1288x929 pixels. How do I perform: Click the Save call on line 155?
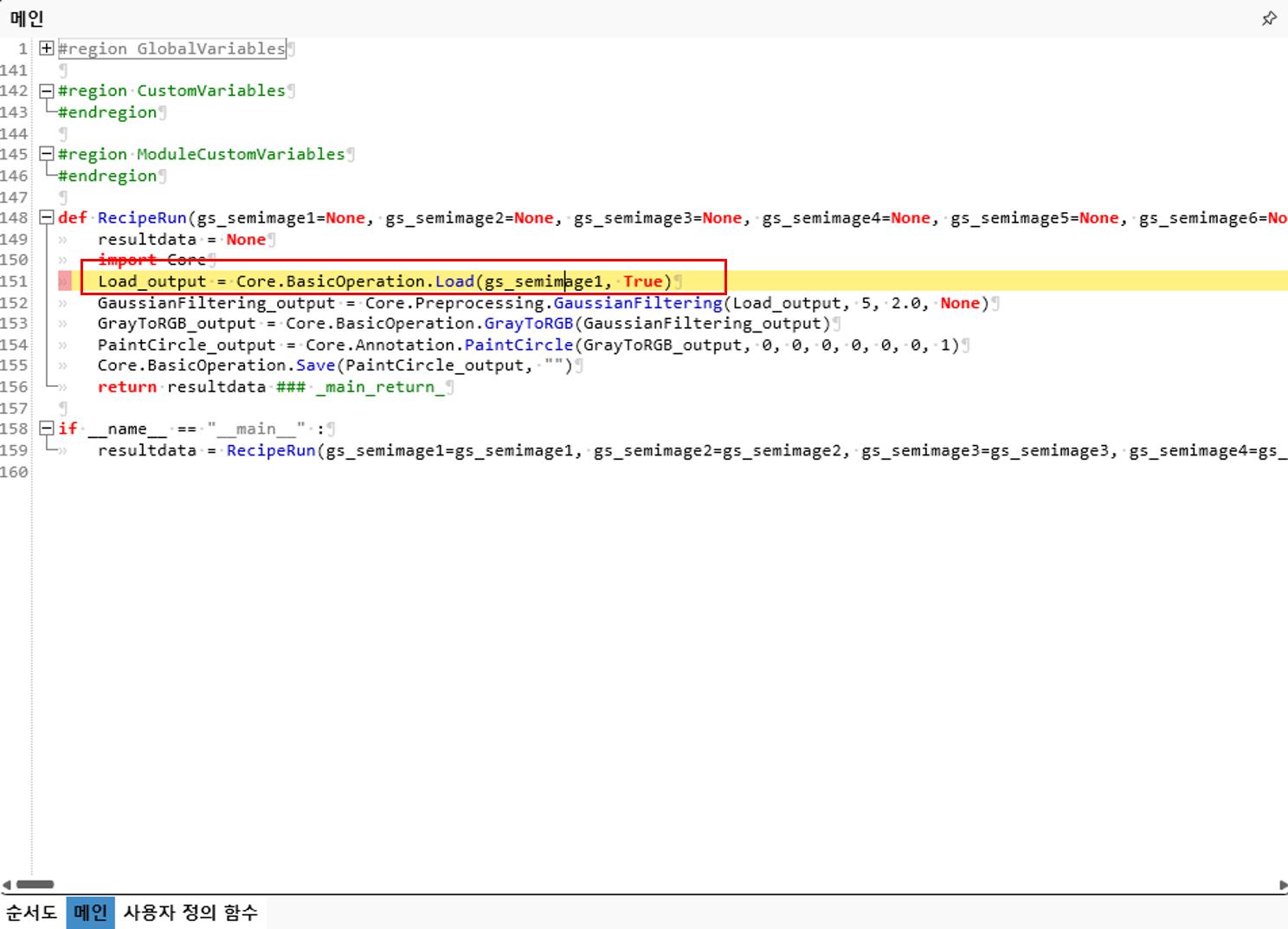[x=315, y=365]
